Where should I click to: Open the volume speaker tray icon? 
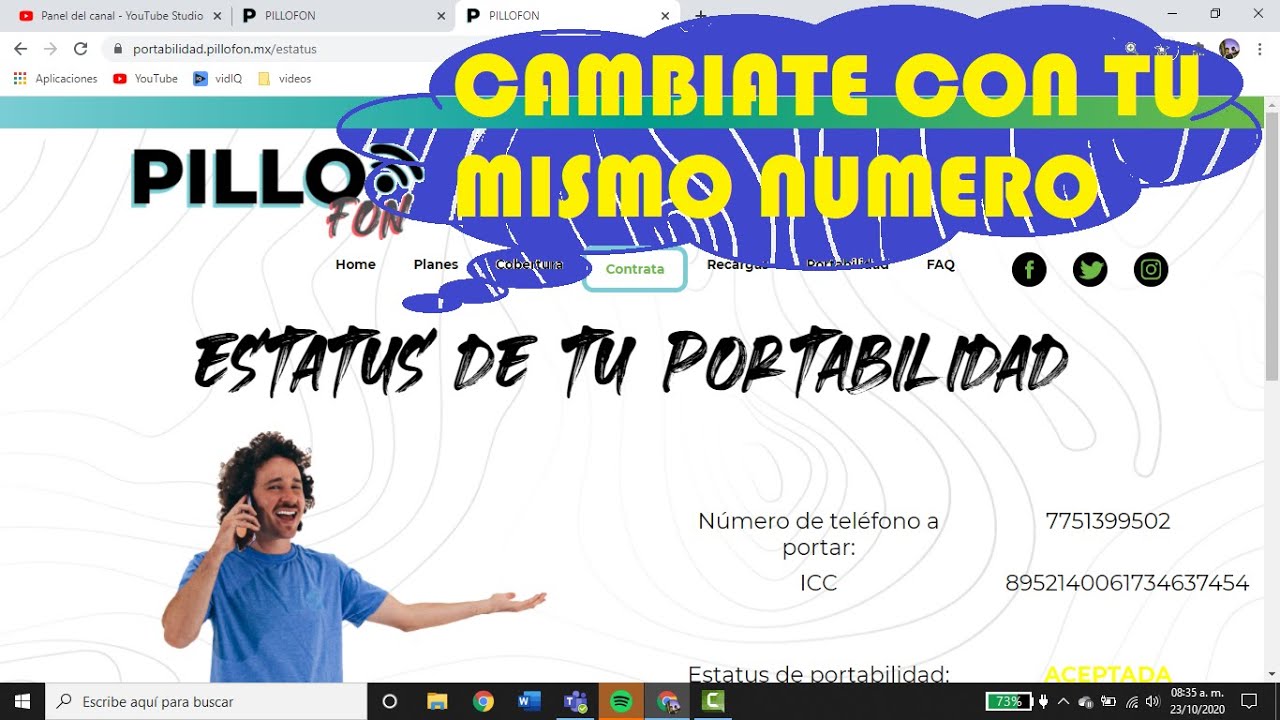point(1153,701)
